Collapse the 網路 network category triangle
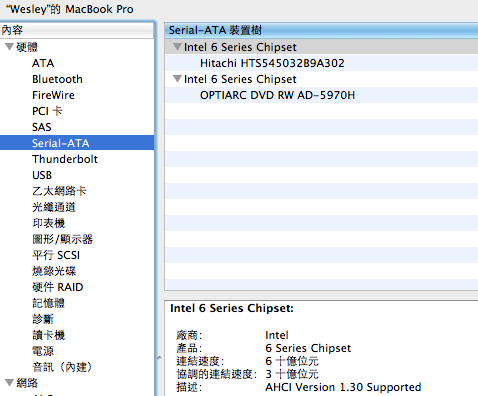478x396 pixels. pyautogui.click(x=9, y=383)
